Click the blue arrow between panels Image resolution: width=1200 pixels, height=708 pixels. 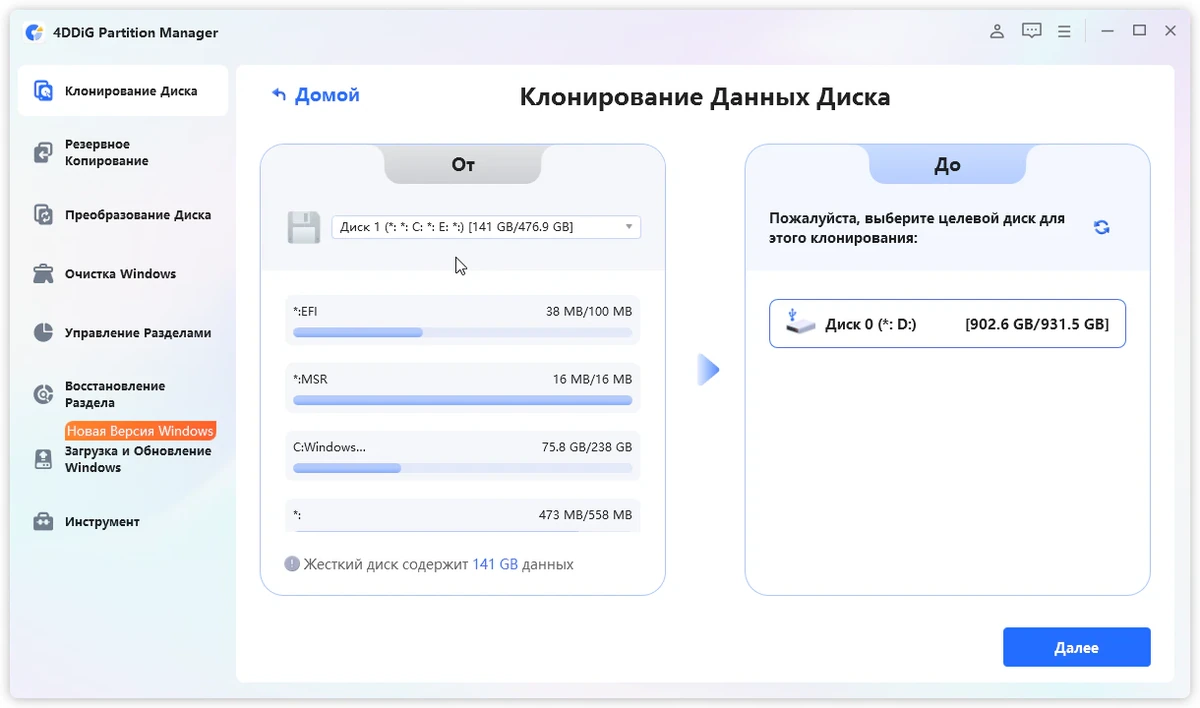708,369
